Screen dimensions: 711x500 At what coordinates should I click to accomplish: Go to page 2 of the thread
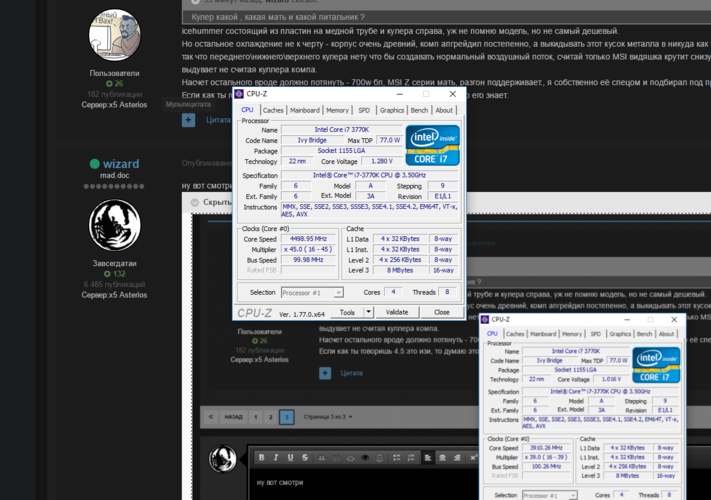(x=270, y=416)
